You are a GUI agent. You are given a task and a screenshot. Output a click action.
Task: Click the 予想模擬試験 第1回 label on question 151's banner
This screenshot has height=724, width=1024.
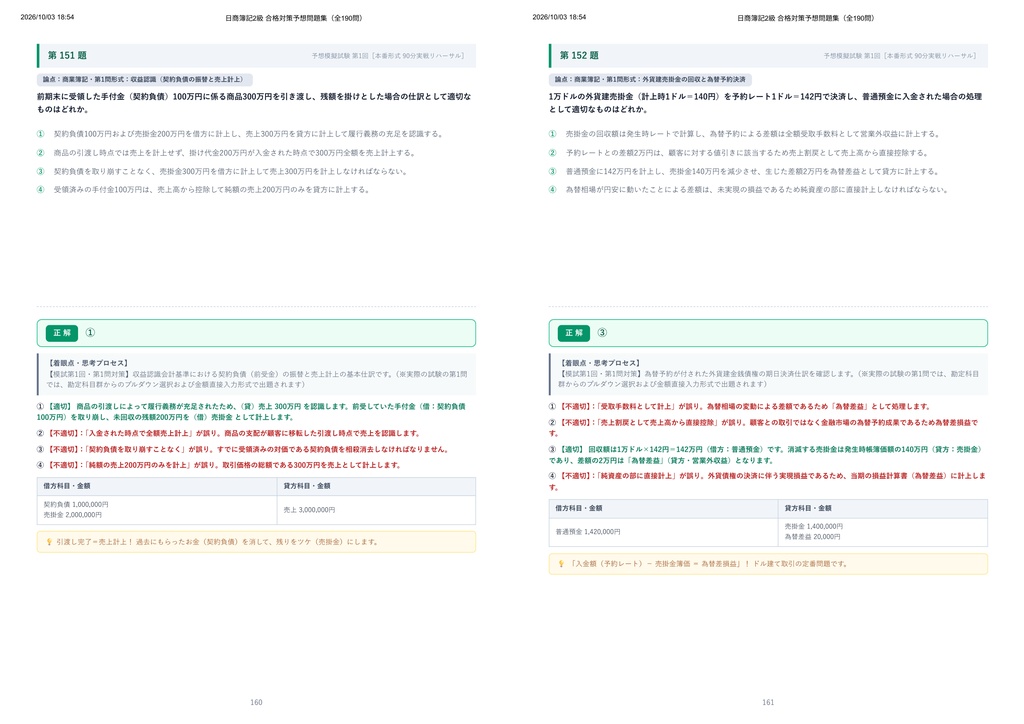click(x=388, y=56)
